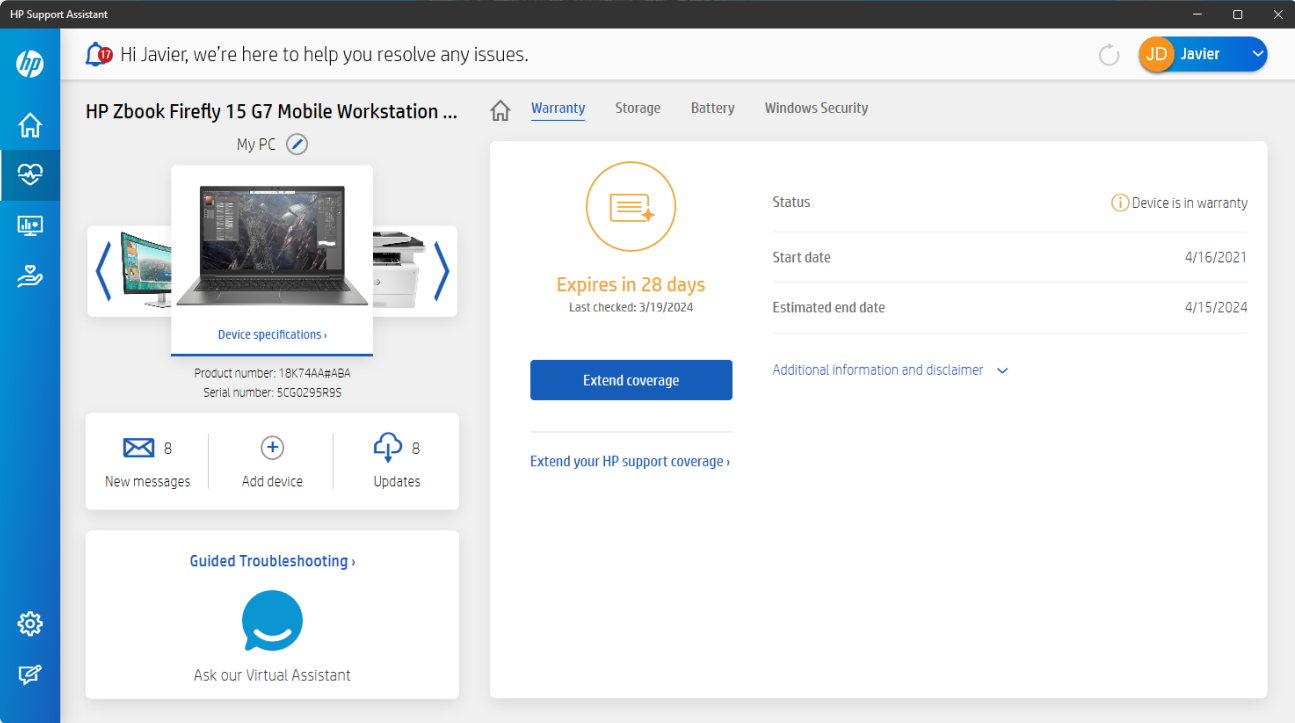Open Extend your HP support coverage link
This screenshot has height=723, width=1295.
click(x=630, y=461)
